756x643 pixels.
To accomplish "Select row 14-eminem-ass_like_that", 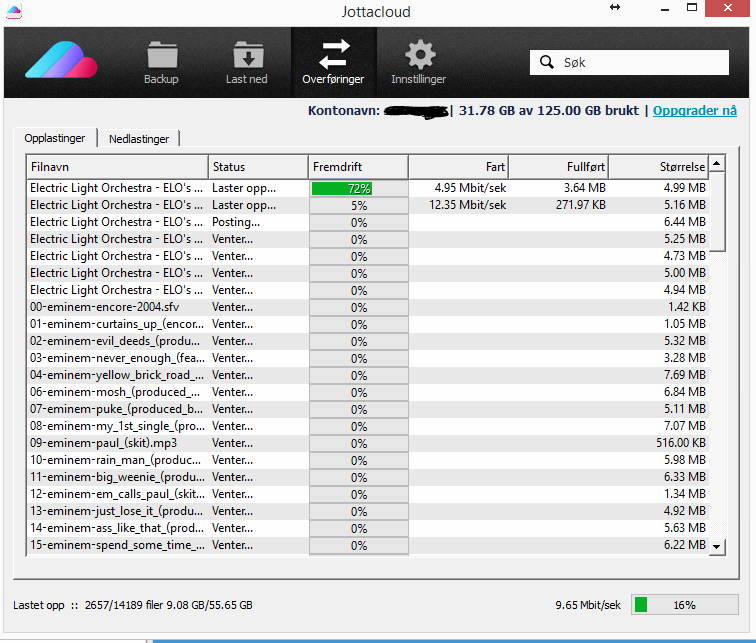I will [x=368, y=528].
